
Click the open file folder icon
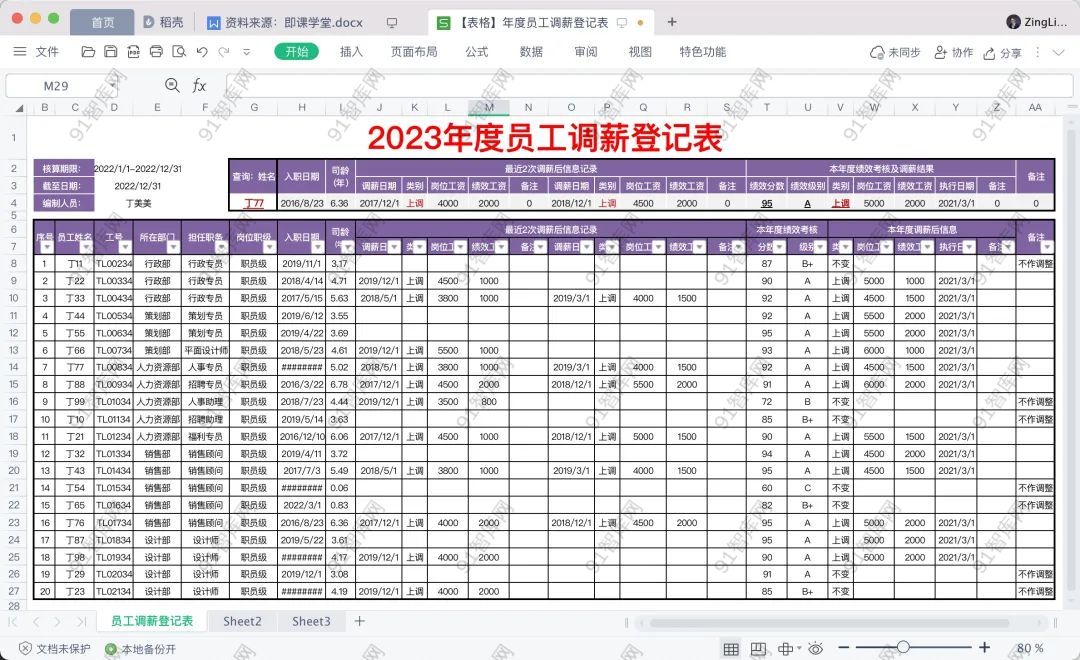88,52
